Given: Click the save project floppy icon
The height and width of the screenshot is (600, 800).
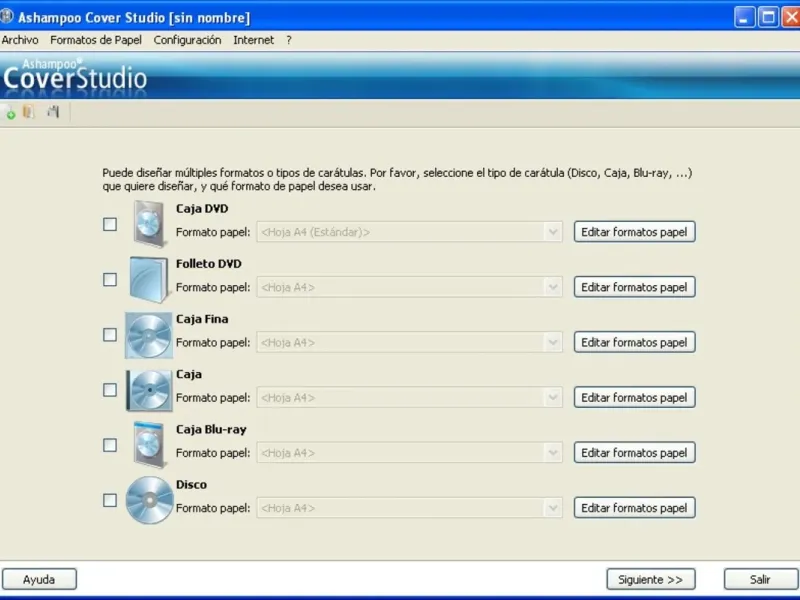Looking at the screenshot, I should pos(53,111).
